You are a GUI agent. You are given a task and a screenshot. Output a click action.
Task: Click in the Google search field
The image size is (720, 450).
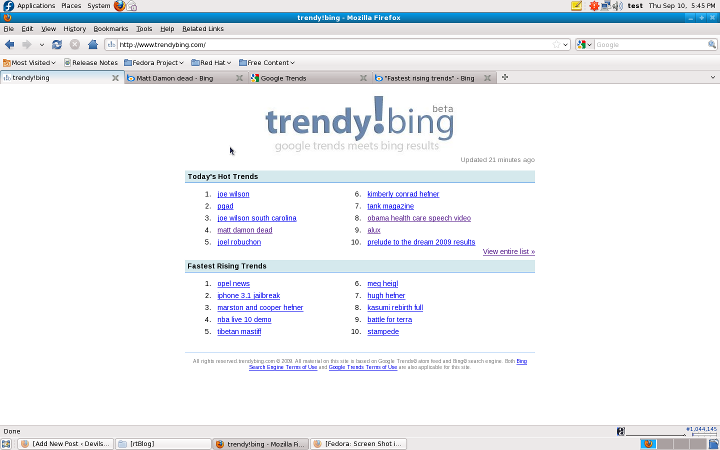click(x=651, y=45)
